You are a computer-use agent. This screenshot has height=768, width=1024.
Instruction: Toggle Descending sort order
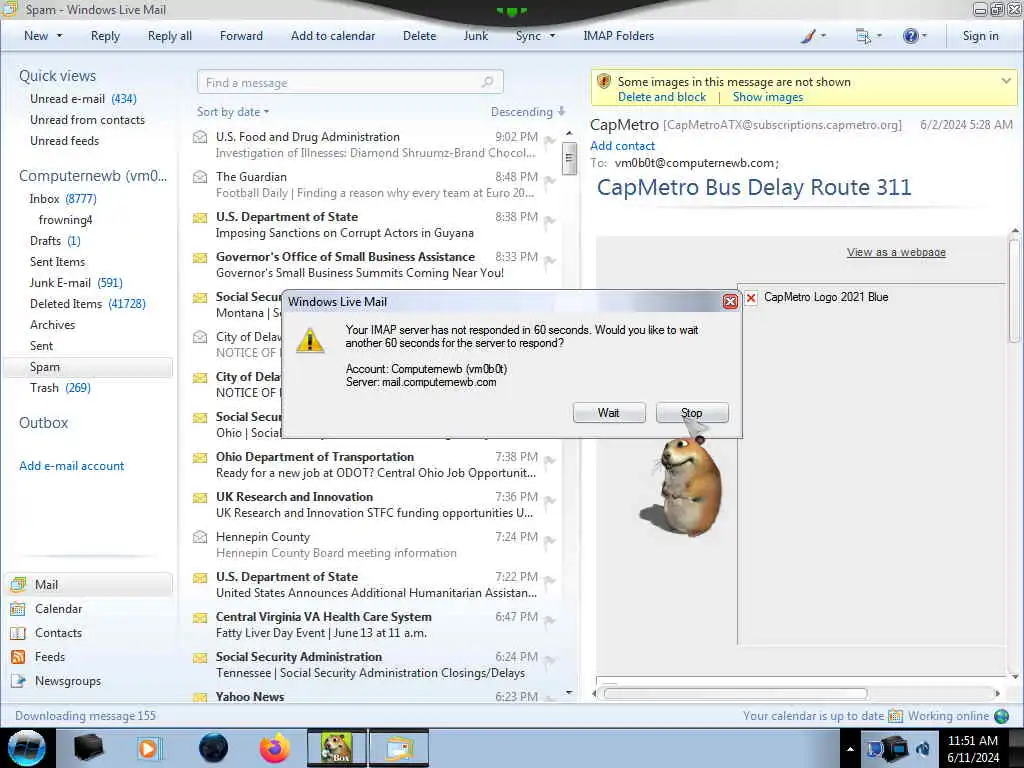[x=528, y=112]
